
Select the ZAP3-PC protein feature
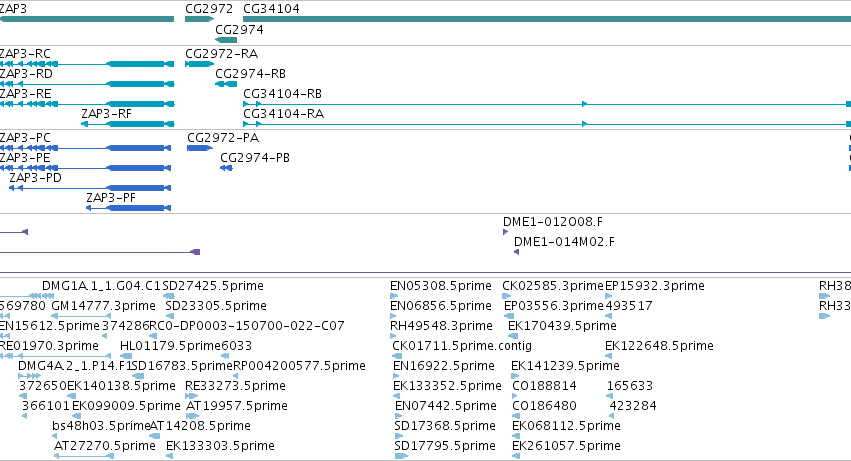pyautogui.click(x=85, y=148)
